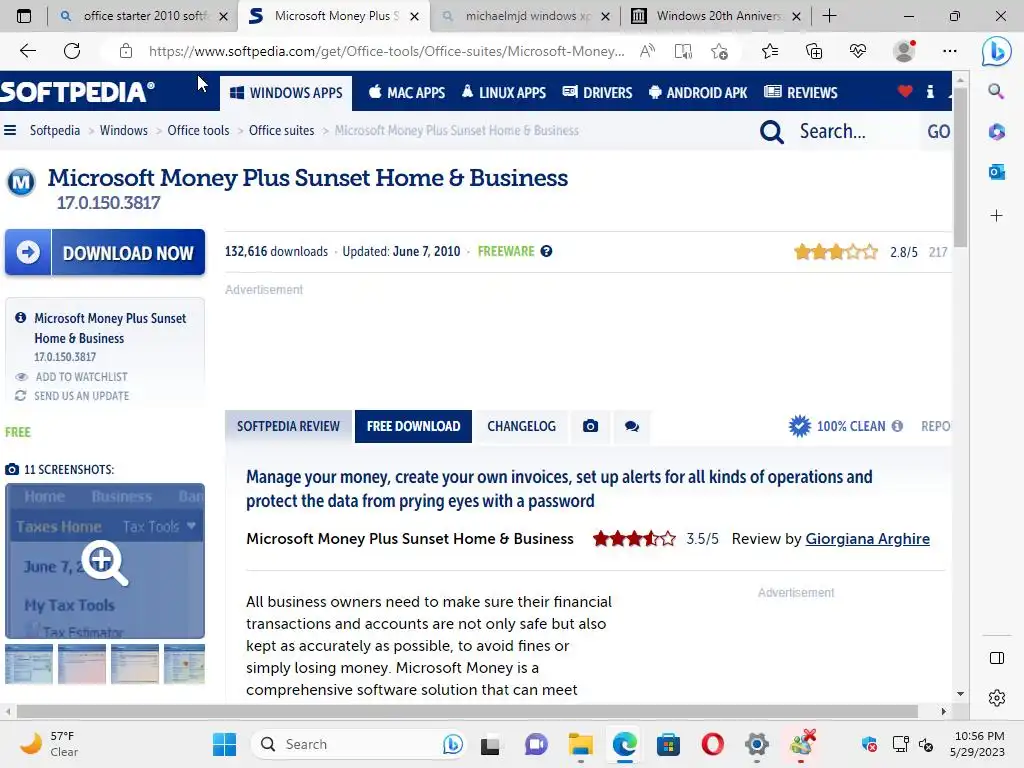Open Read aloud feature in address bar
This screenshot has height=768, width=1024.
(x=647, y=51)
